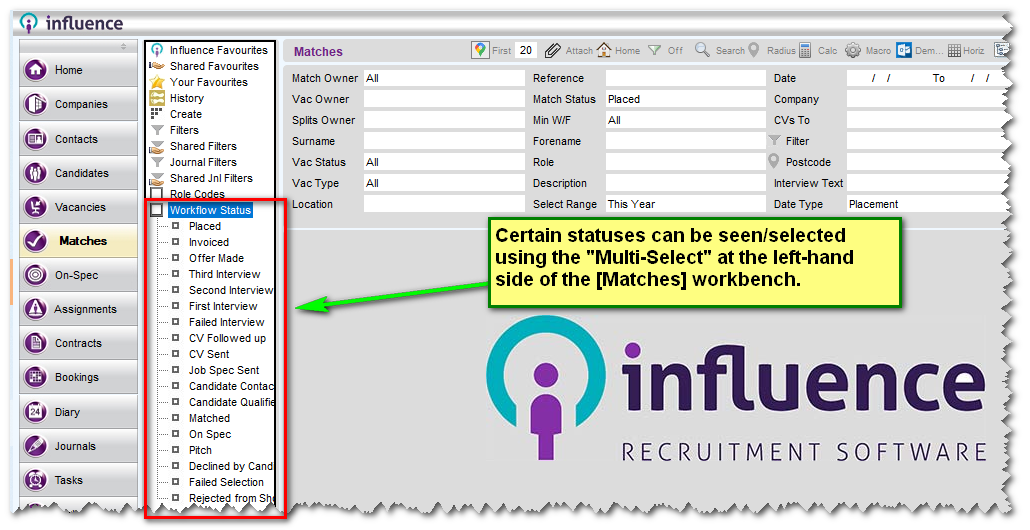Click the Attach paperclip icon
The height and width of the screenshot is (530, 1030).
pos(553,51)
